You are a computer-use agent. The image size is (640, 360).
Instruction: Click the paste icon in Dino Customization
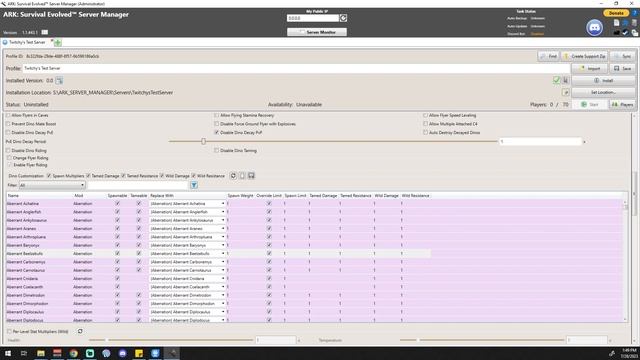coord(242,176)
